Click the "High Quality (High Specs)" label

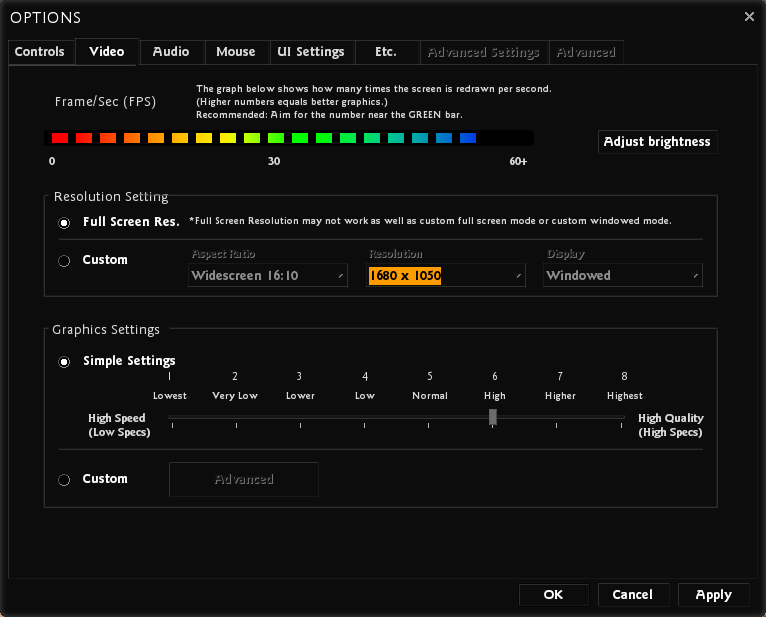(x=671, y=425)
